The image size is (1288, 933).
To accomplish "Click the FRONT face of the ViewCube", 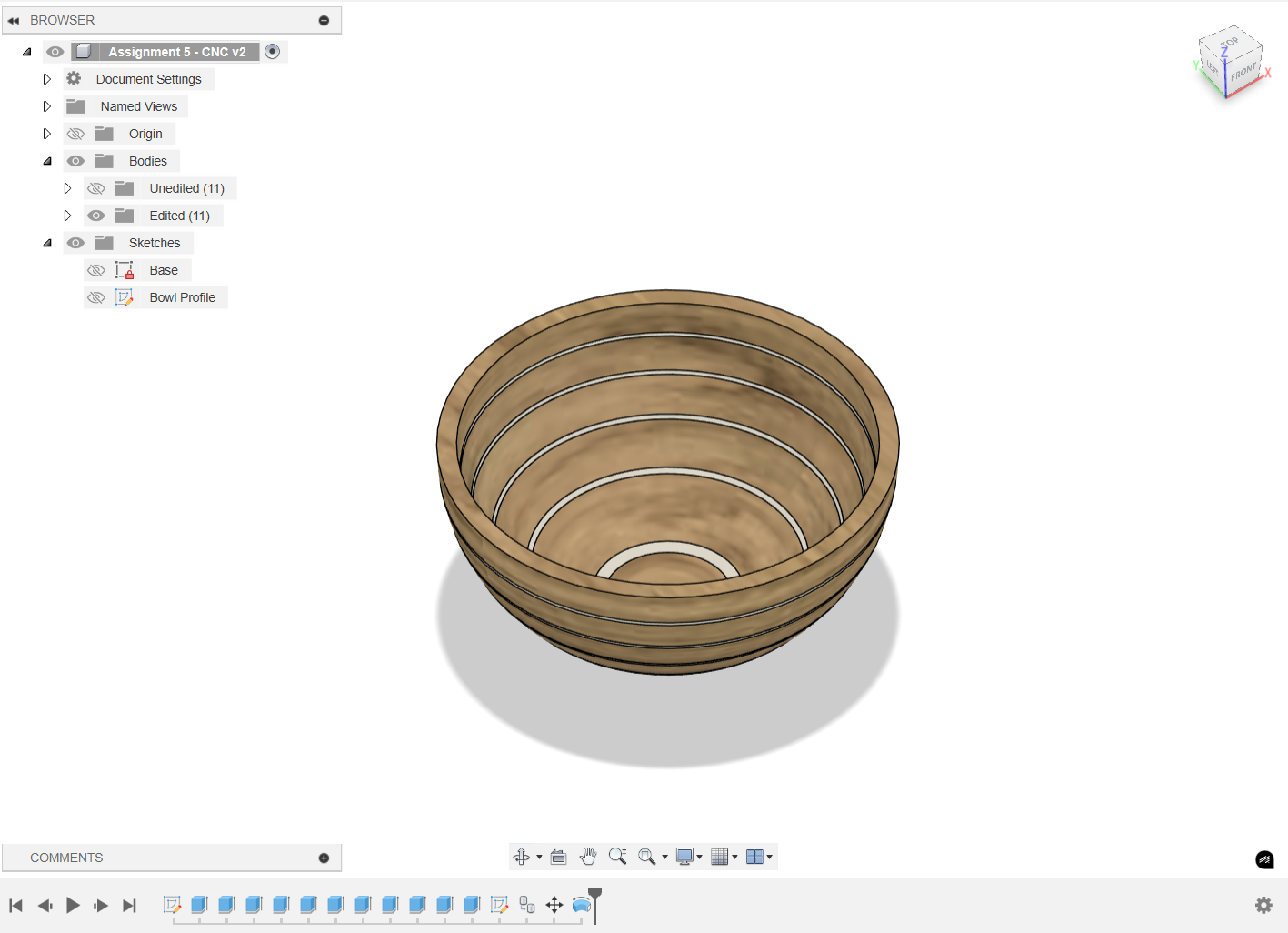I will [1243, 70].
